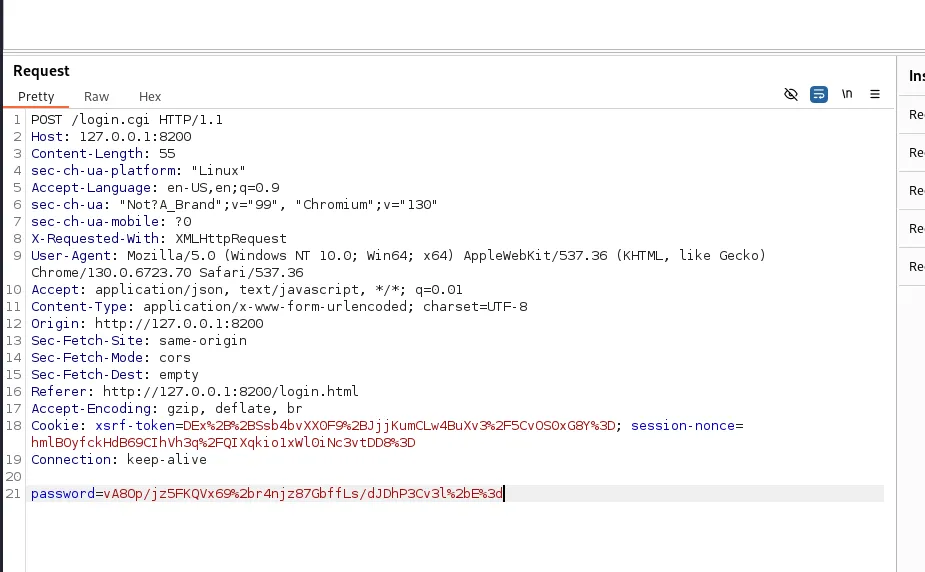The height and width of the screenshot is (572, 925).
Task: Switch to the Pretty tab
Action: 36,97
